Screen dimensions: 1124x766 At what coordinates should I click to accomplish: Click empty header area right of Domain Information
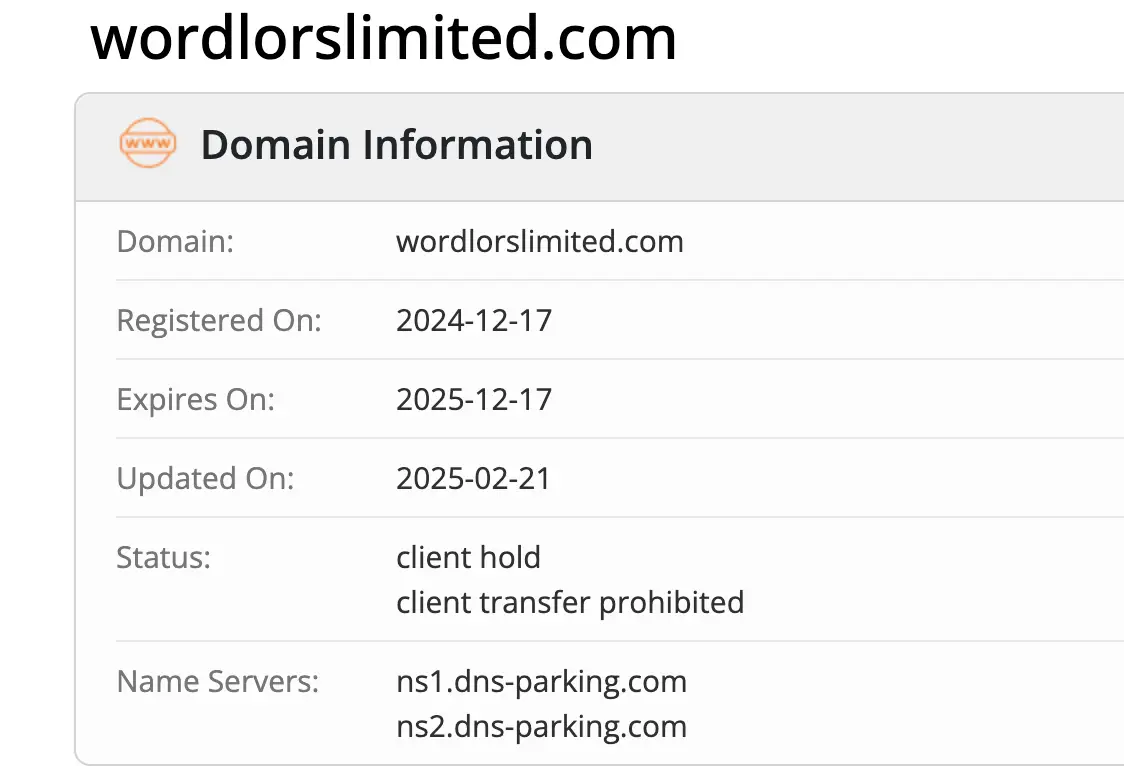[860, 146]
